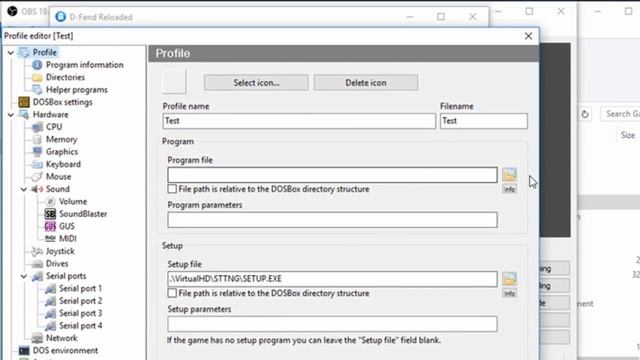This screenshot has height=360, width=640.
Task: Click the Joystick icon in tree
Action: pos(37,251)
